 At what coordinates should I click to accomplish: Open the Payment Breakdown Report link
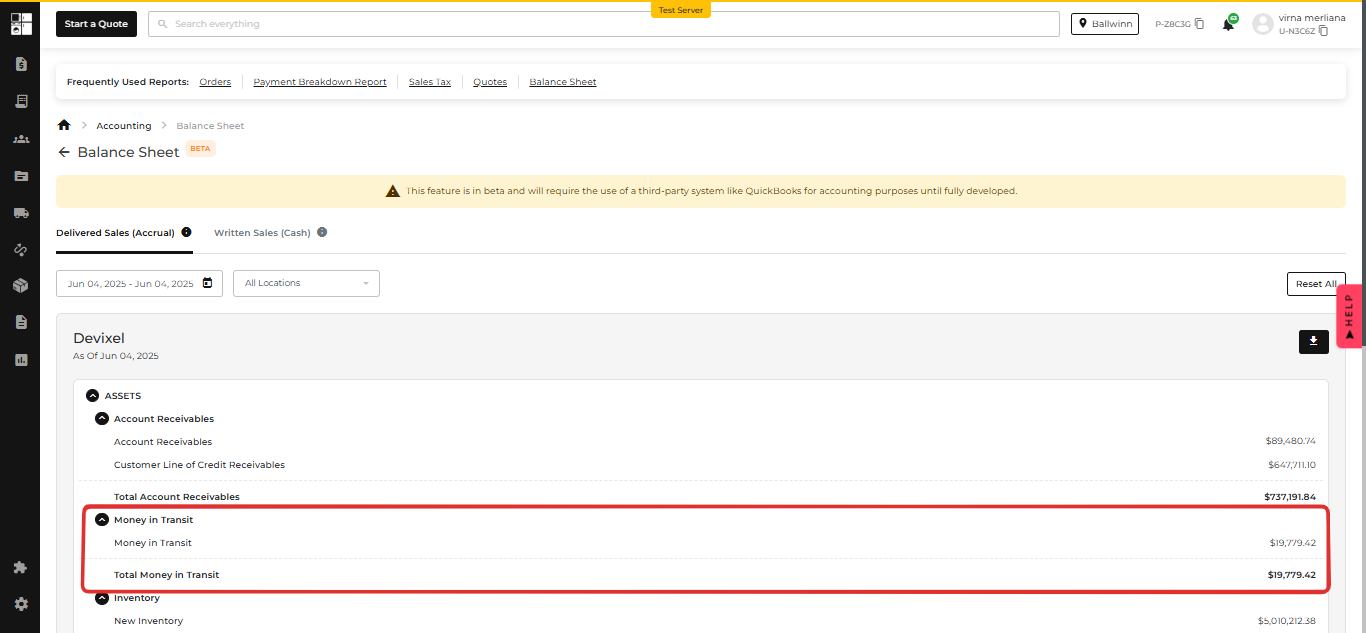pyautogui.click(x=319, y=82)
